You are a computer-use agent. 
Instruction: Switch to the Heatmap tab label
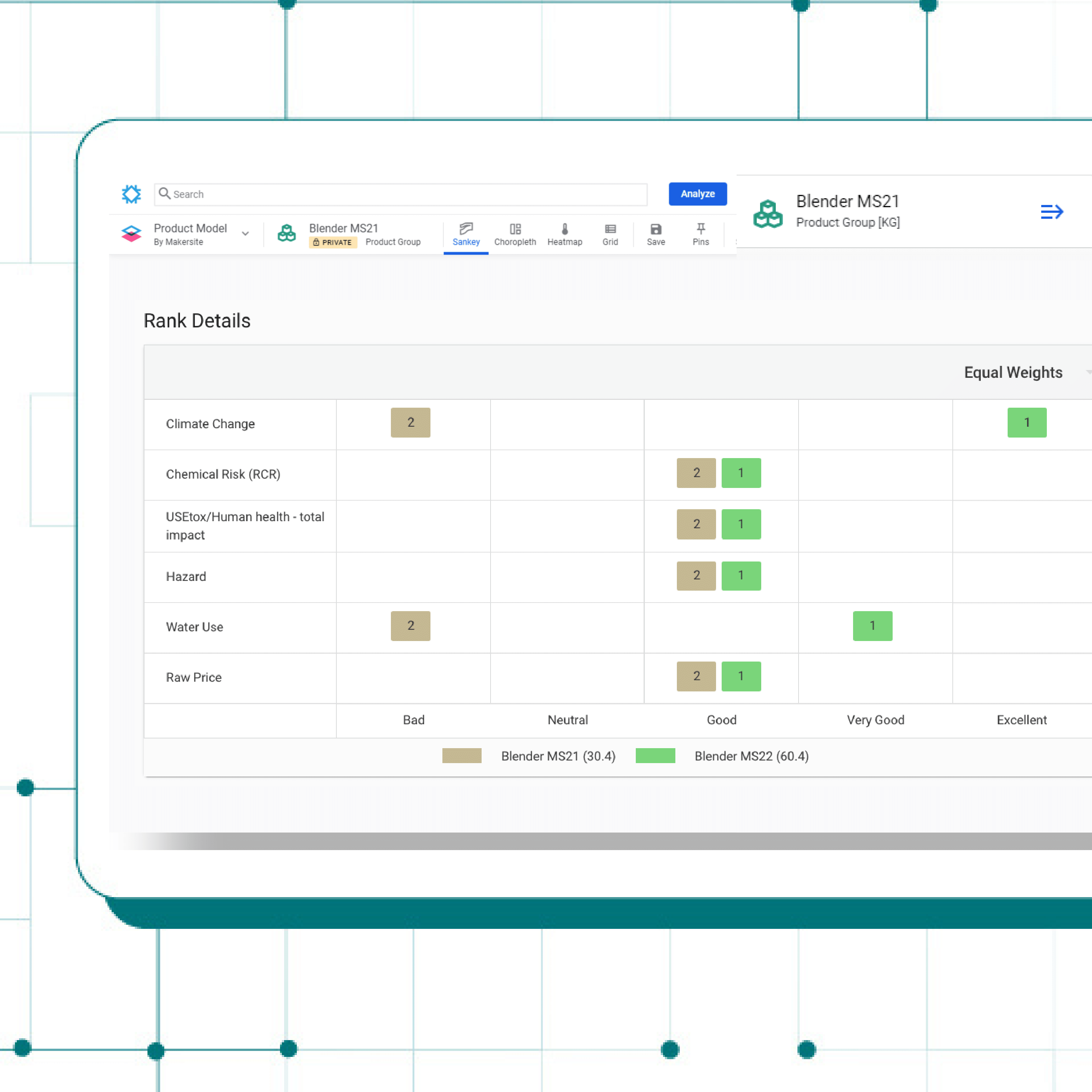tap(564, 242)
